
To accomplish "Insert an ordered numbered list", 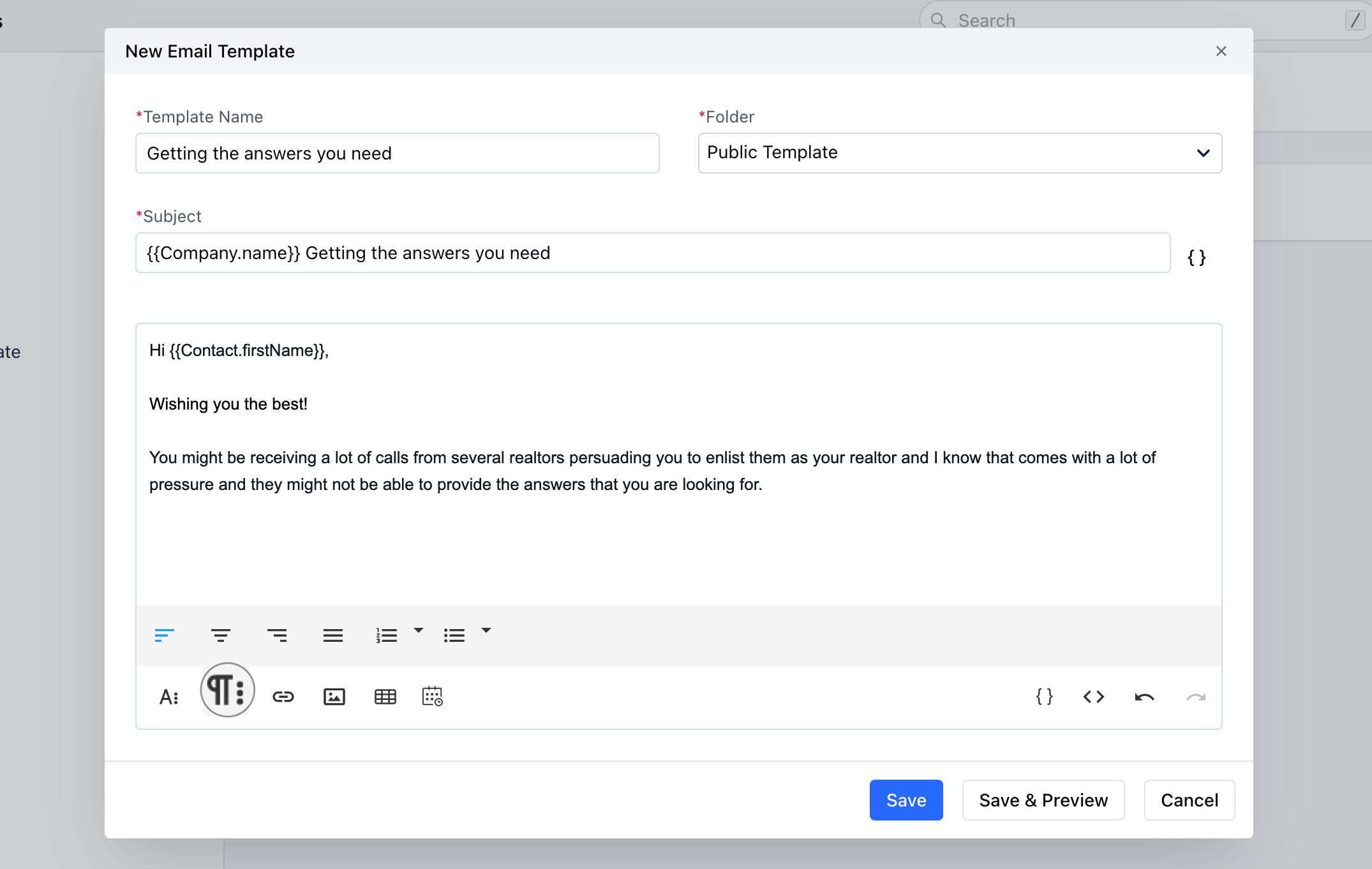I will [386, 635].
